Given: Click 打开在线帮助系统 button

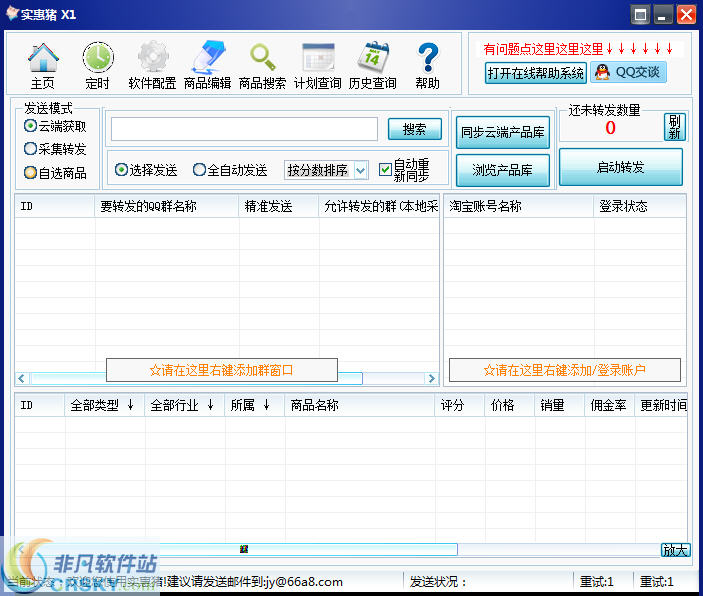Looking at the screenshot, I should point(536,73).
